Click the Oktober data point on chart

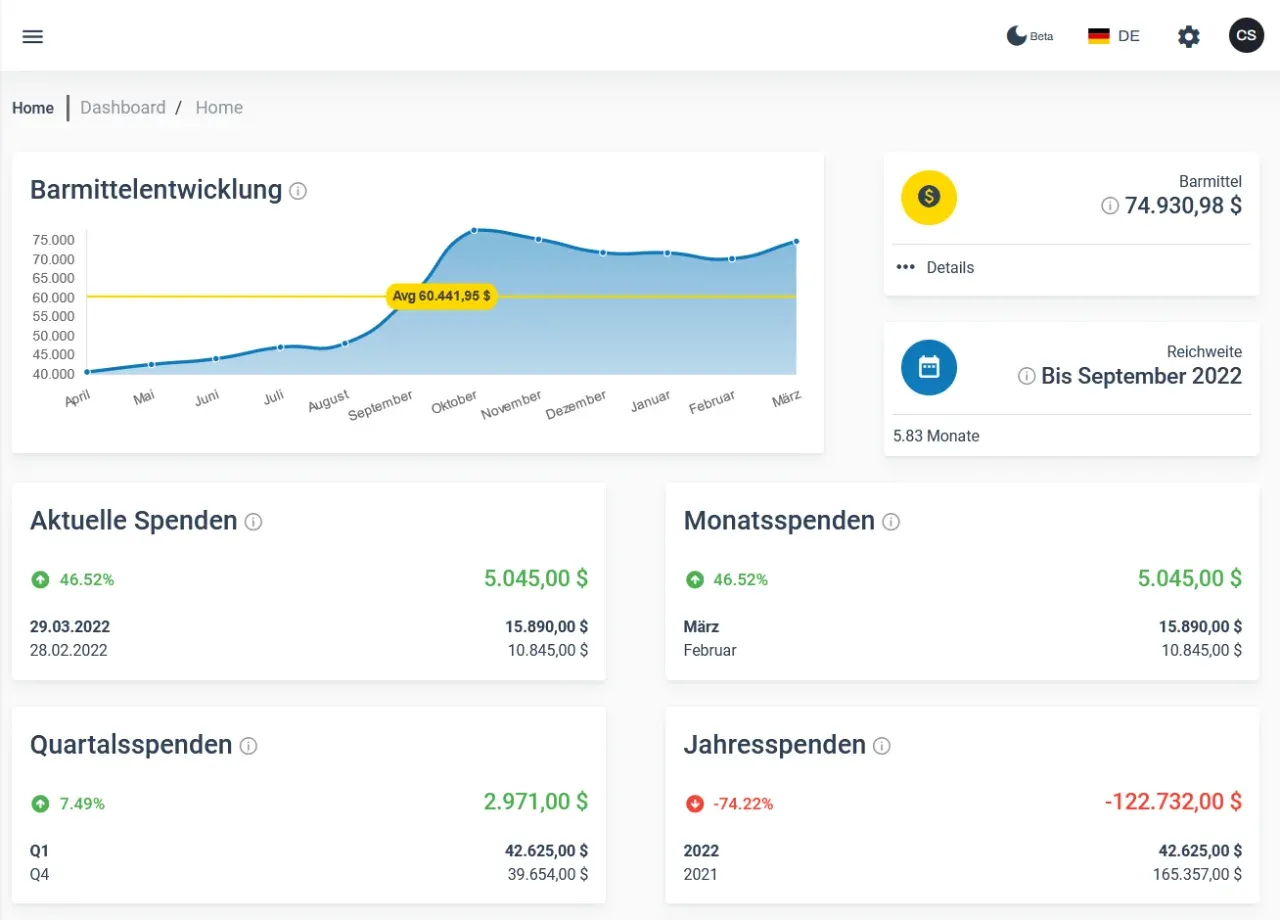coord(474,230)
